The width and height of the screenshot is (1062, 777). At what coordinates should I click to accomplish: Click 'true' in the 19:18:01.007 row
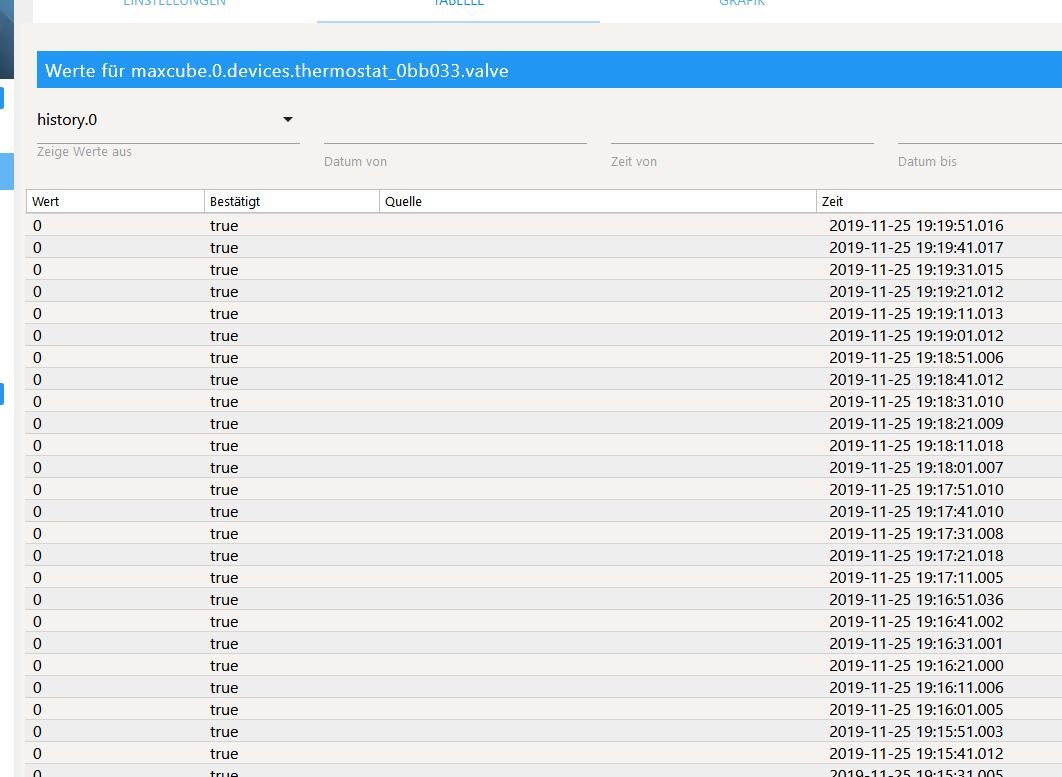point(224,468)
